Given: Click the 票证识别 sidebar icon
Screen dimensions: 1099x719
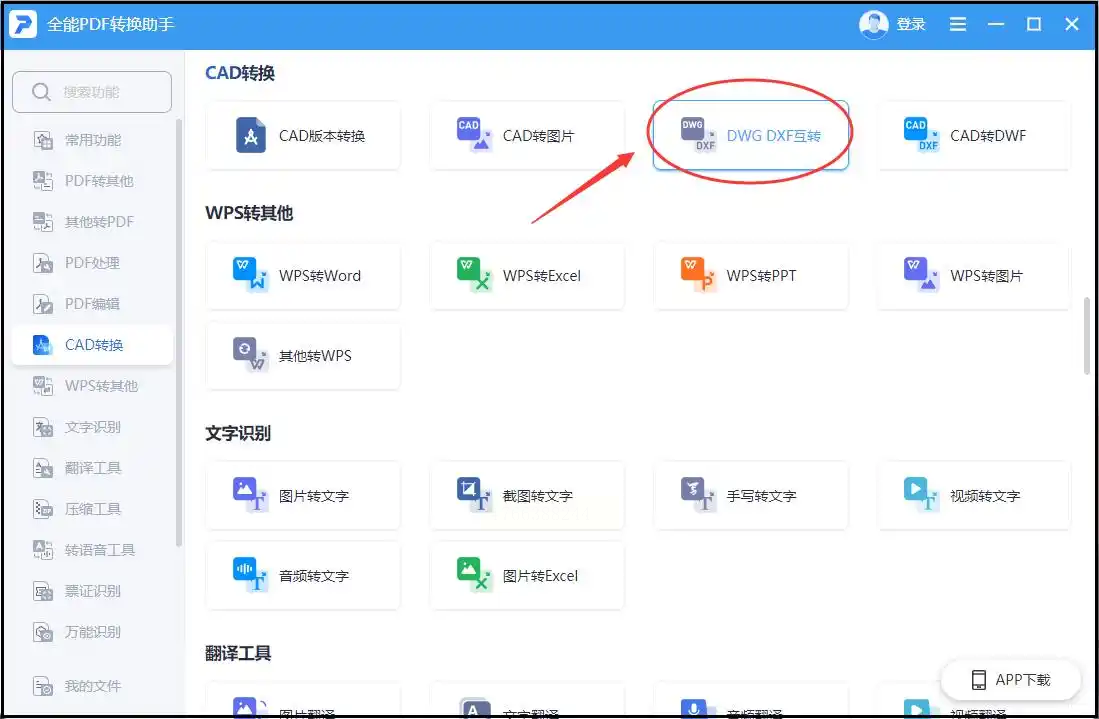Looking at the screenshot, I should (43, 591).
